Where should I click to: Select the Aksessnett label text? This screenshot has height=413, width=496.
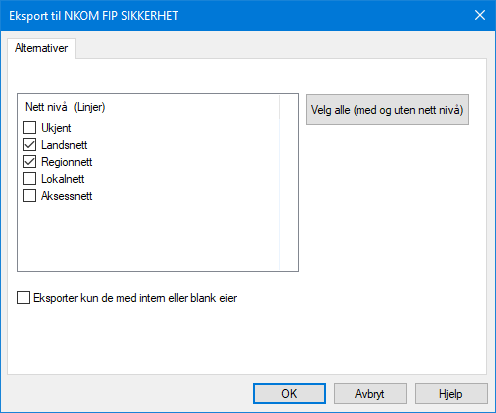(x=67, y=196)
